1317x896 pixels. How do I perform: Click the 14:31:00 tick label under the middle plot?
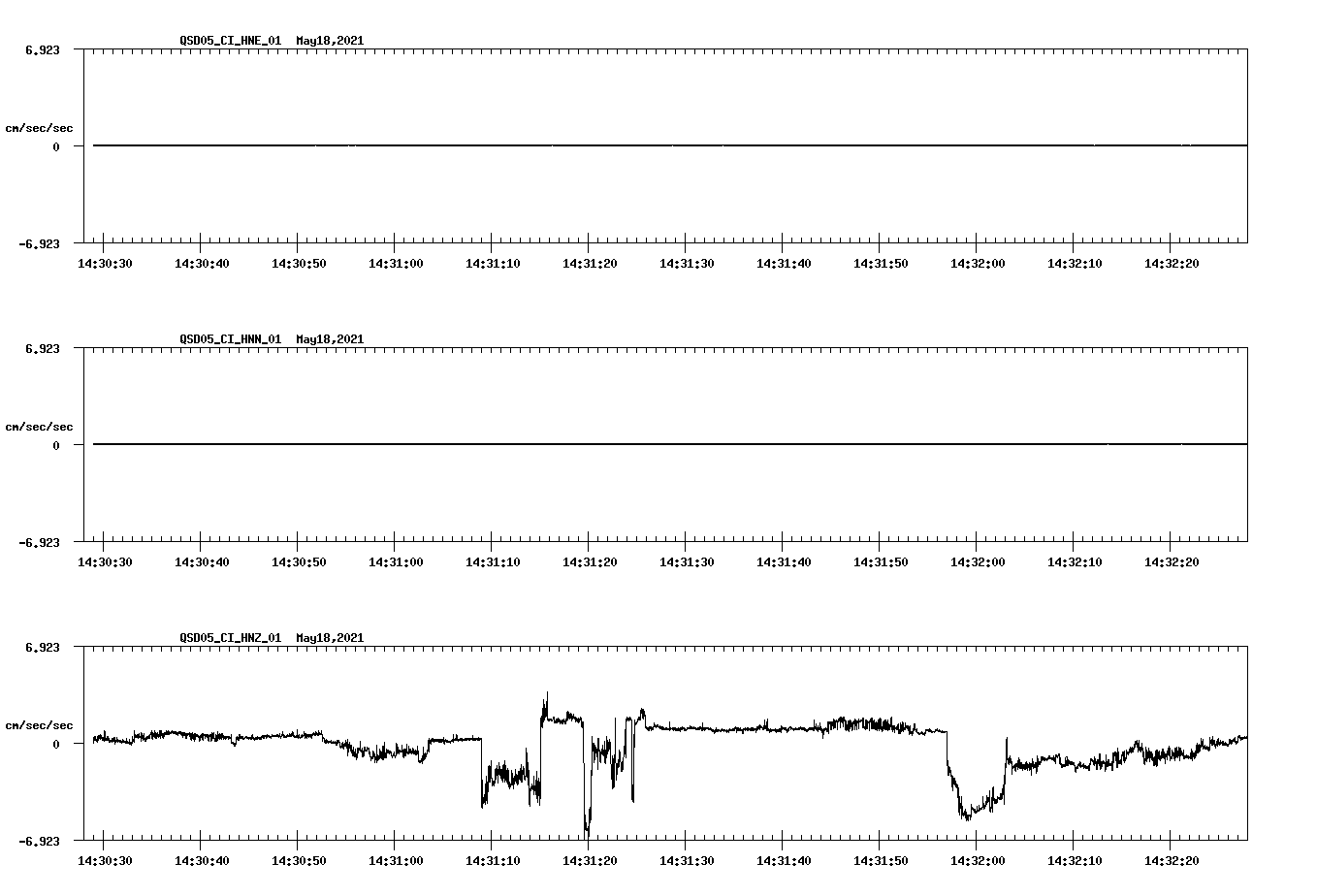398,560
